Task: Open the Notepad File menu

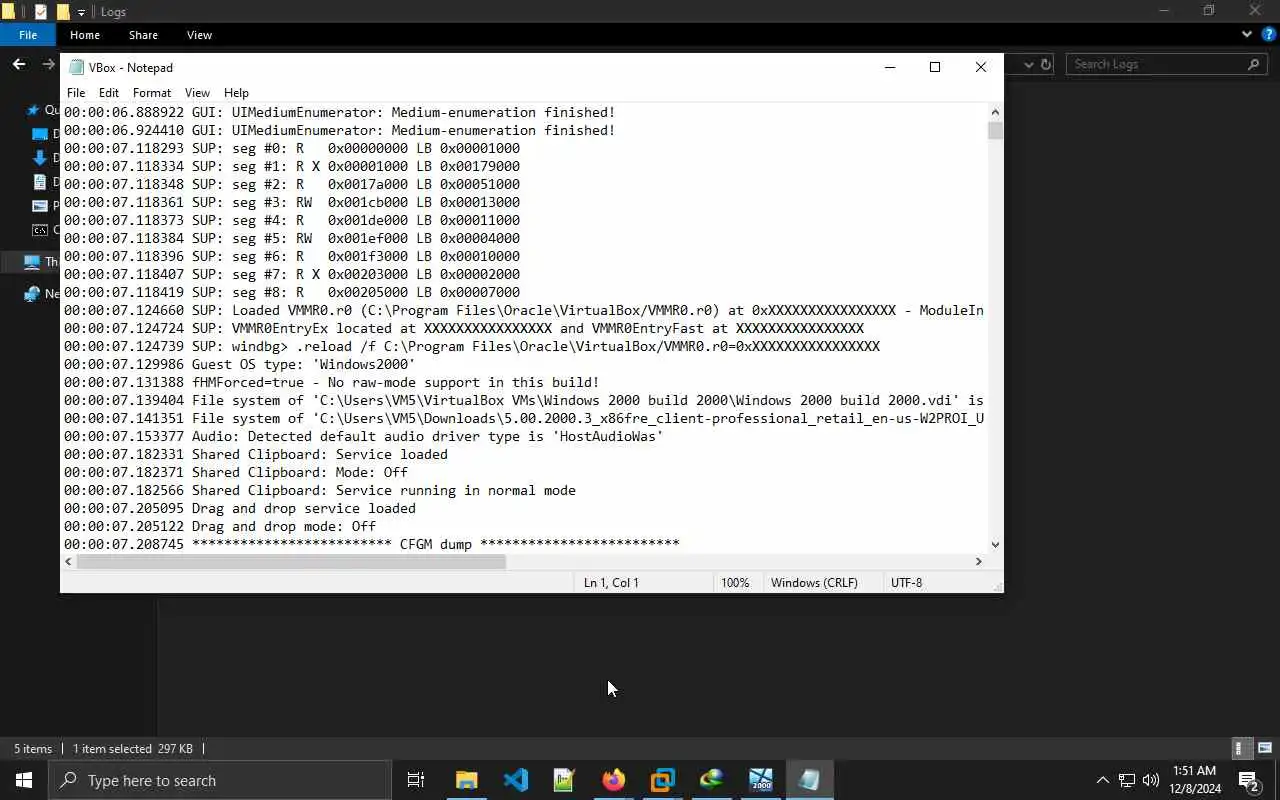Action: click(x=76, y=93)
